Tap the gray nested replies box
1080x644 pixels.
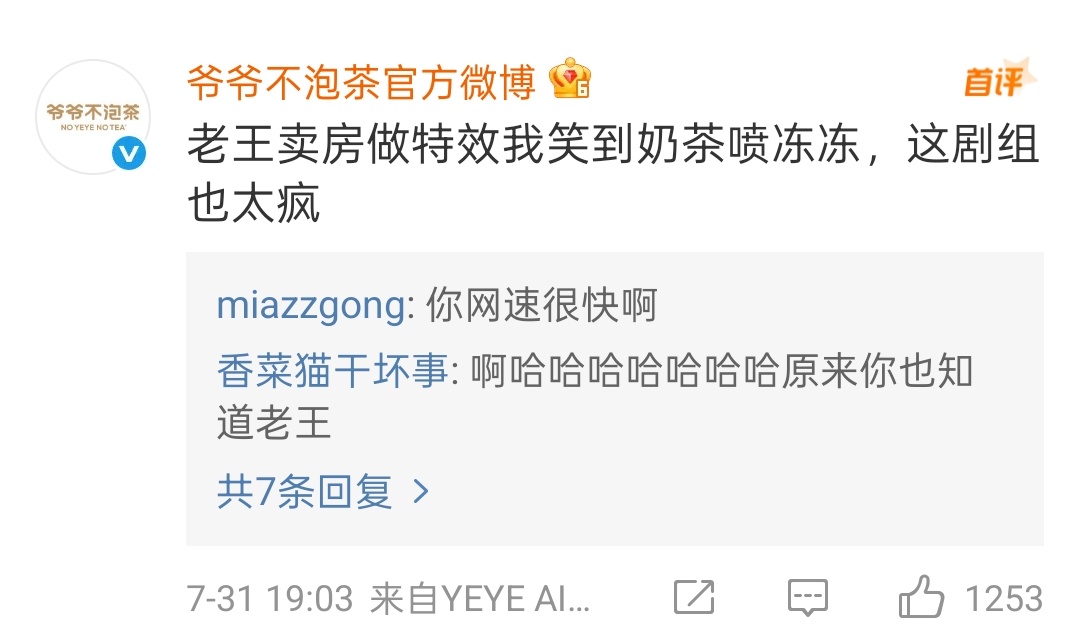[614, 399]
